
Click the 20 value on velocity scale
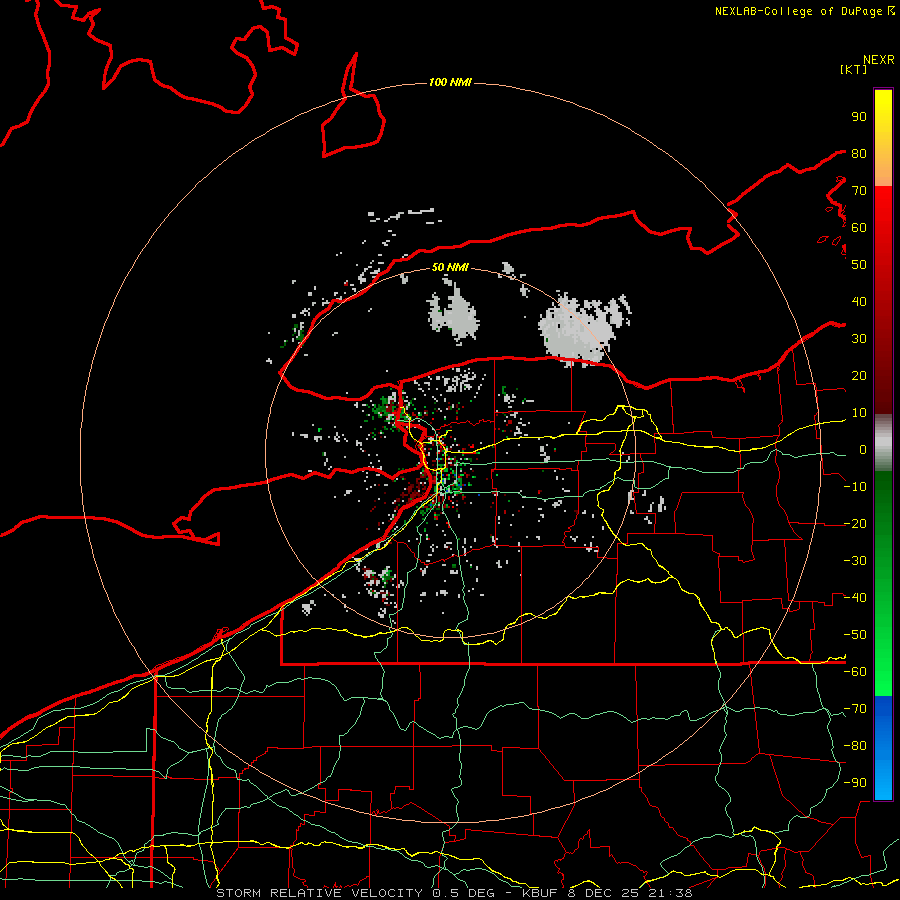[x=859, y=375]
